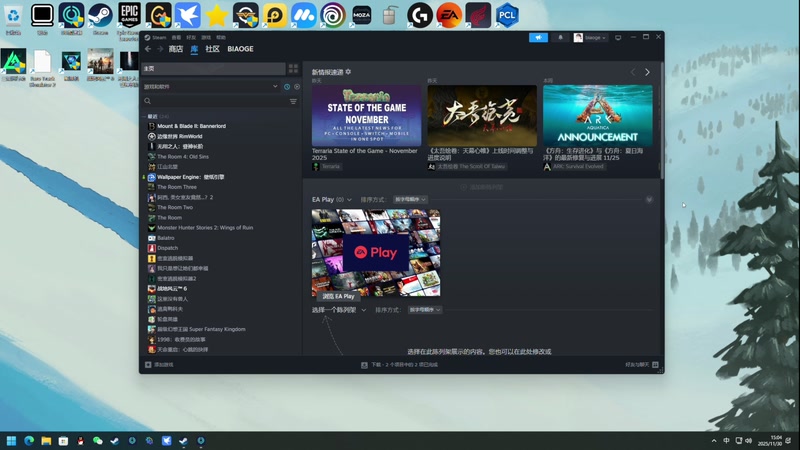This screenshot has width=800, height=450.
Task: Open second shelf sort order dropdown
Action: pyautogui.click(x=425, y=310)
